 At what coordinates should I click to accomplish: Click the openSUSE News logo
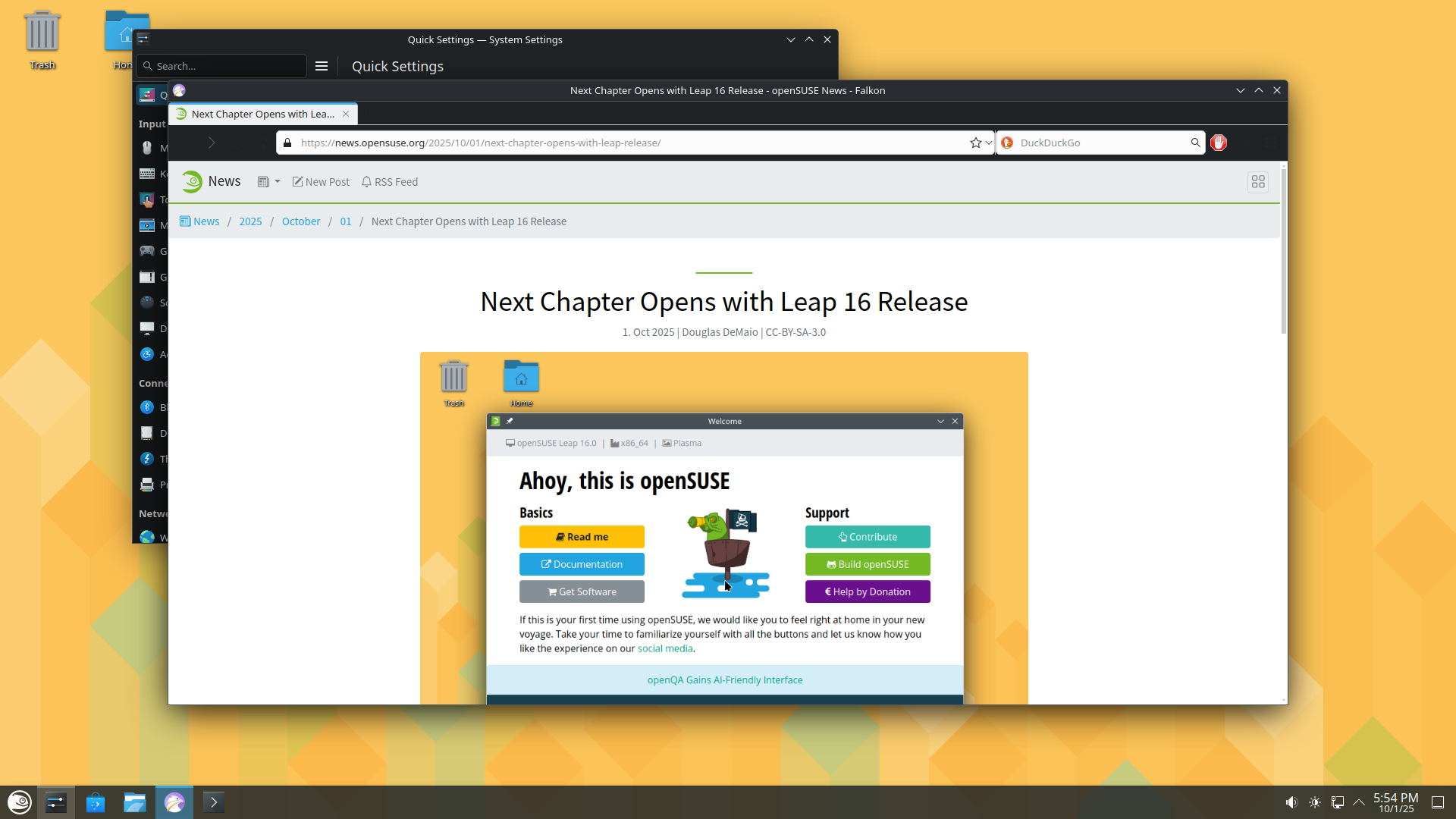tap(212, 181)
